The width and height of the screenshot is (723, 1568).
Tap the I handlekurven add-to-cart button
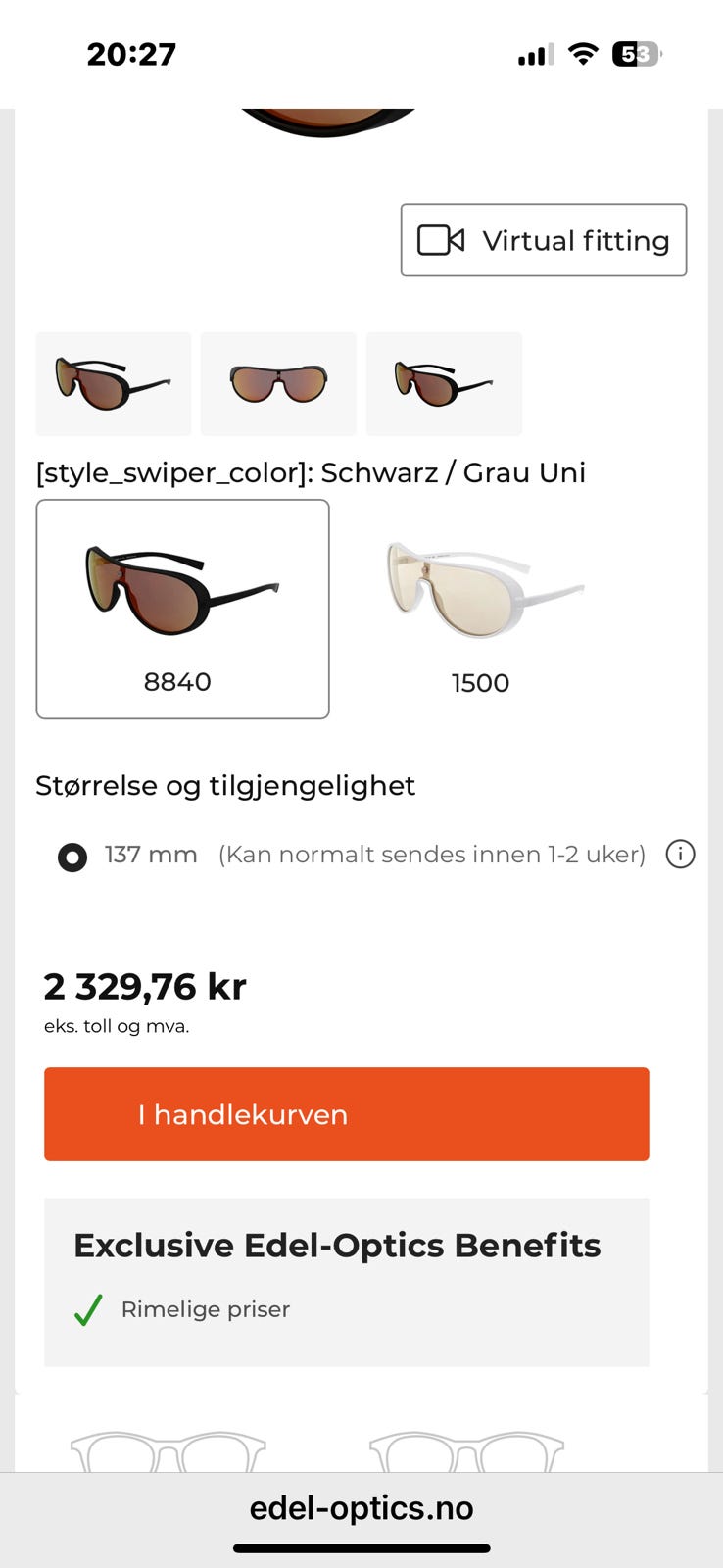coord(346,1114)
